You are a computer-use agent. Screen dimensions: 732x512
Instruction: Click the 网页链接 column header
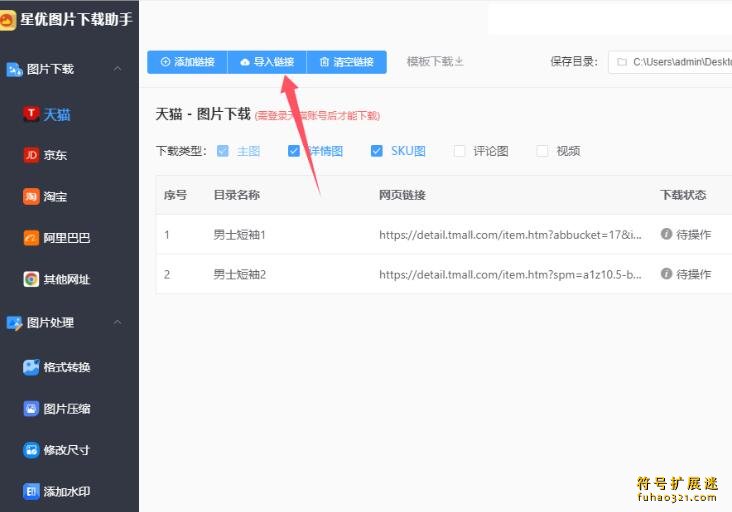pyautogui.click(x=402, y=195)
